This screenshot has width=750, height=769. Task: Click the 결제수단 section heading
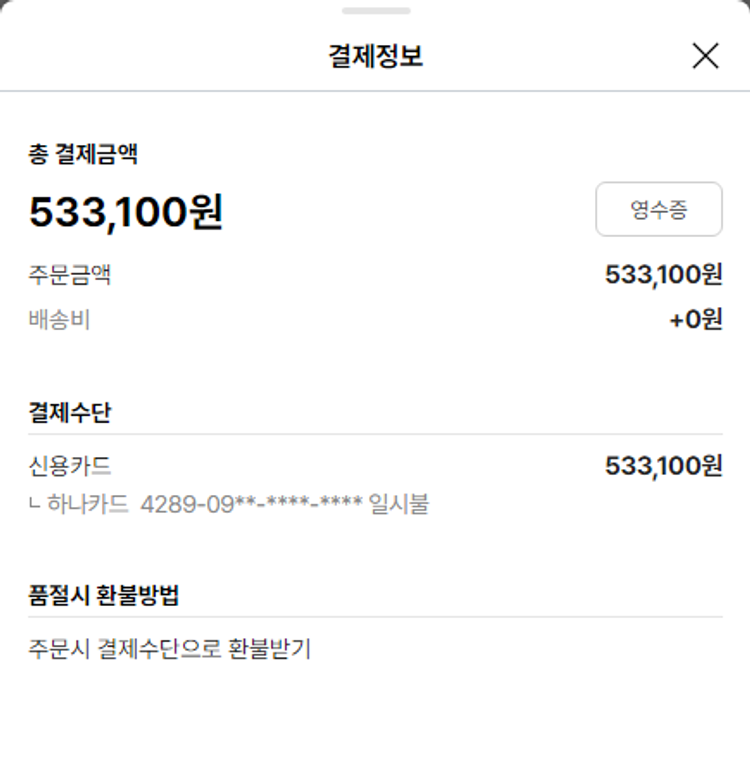coord(70,412)
